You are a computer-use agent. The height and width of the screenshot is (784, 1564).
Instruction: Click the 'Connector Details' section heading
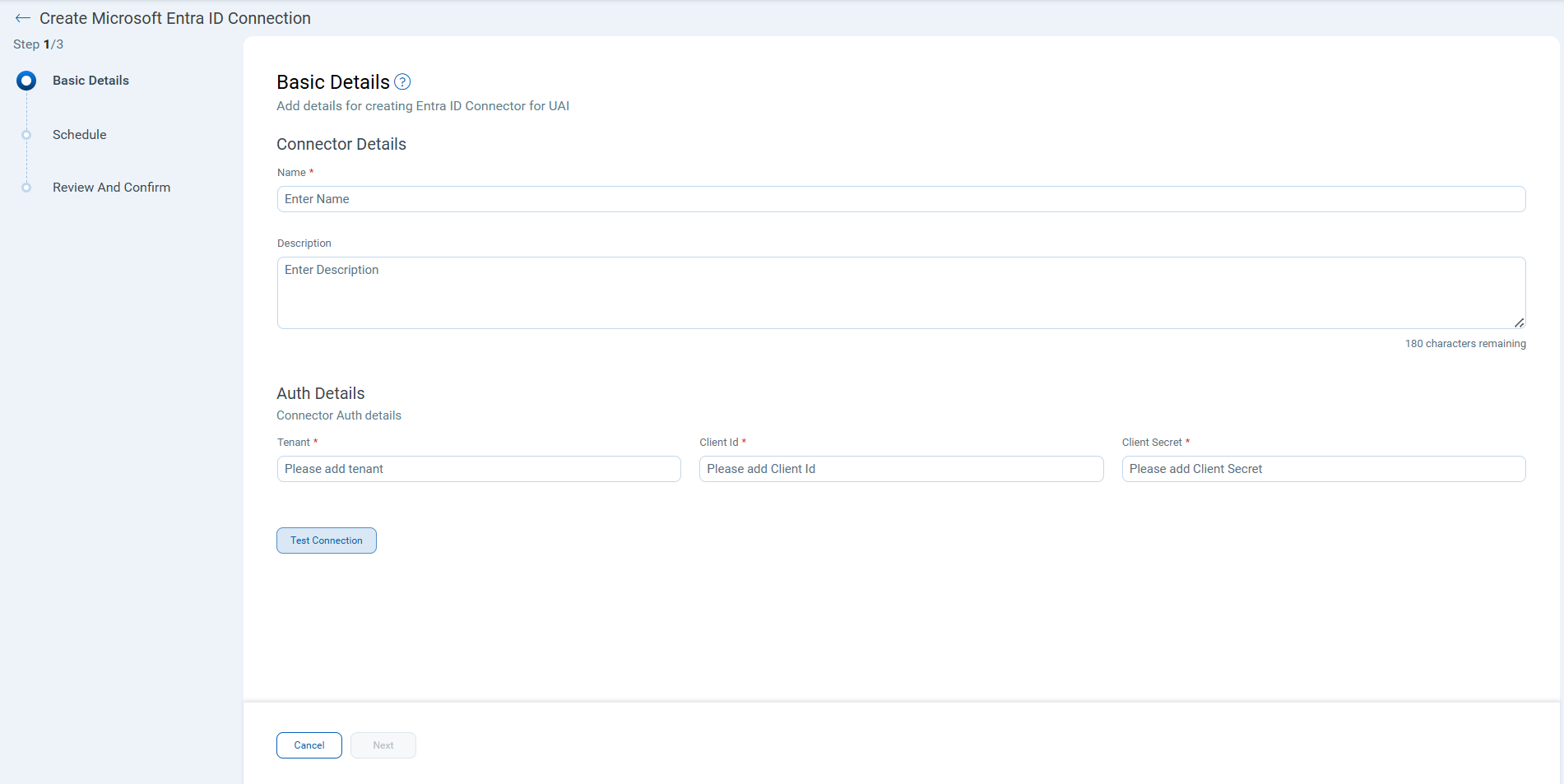click(x=341, y=144)
